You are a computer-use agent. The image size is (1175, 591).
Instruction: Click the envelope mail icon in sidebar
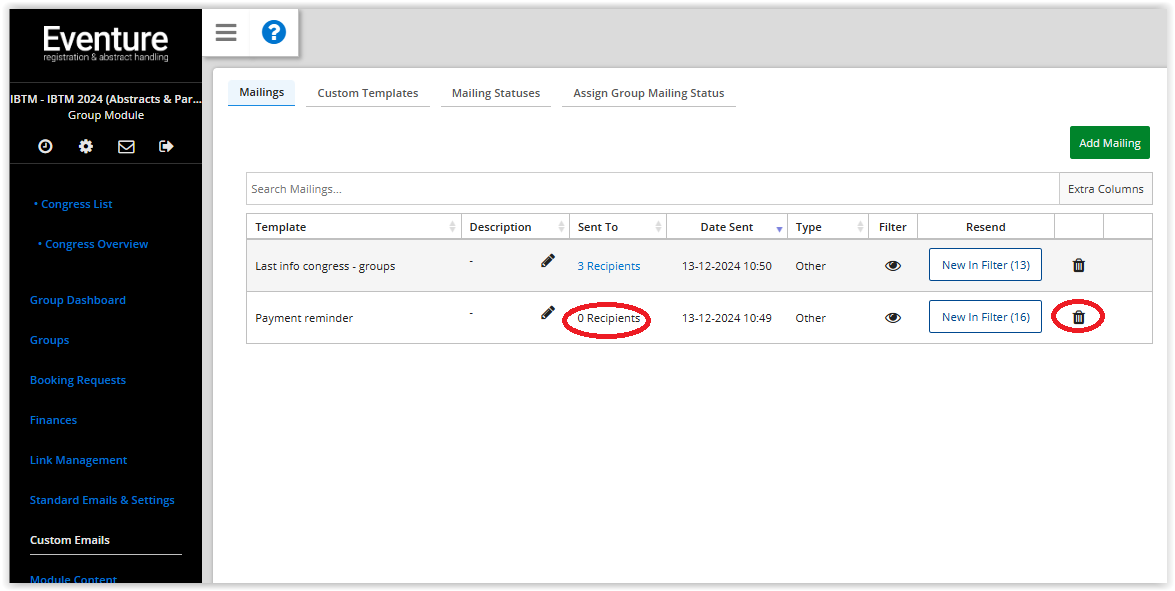(126, 146)
